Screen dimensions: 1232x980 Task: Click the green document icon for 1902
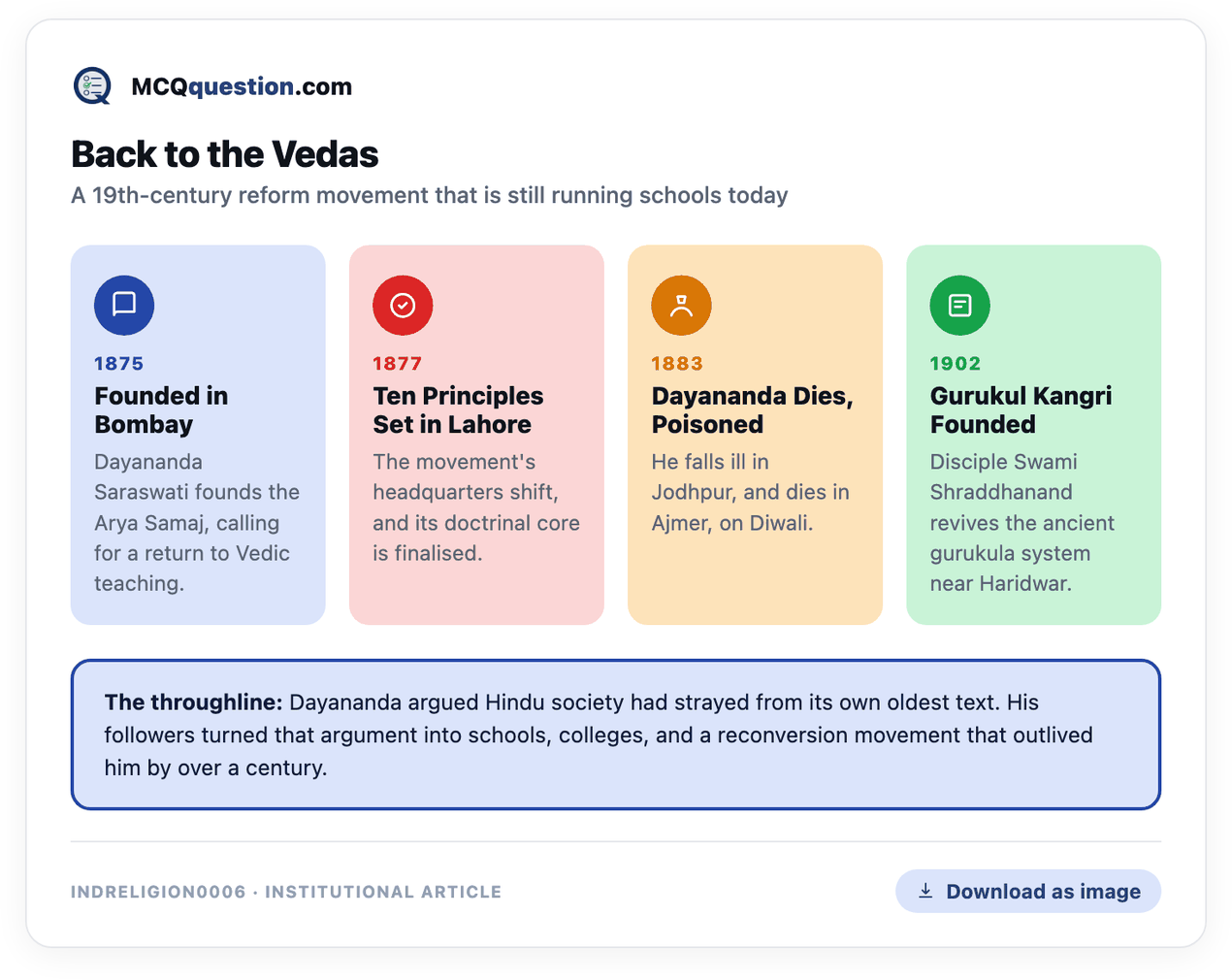click(959, 305)
